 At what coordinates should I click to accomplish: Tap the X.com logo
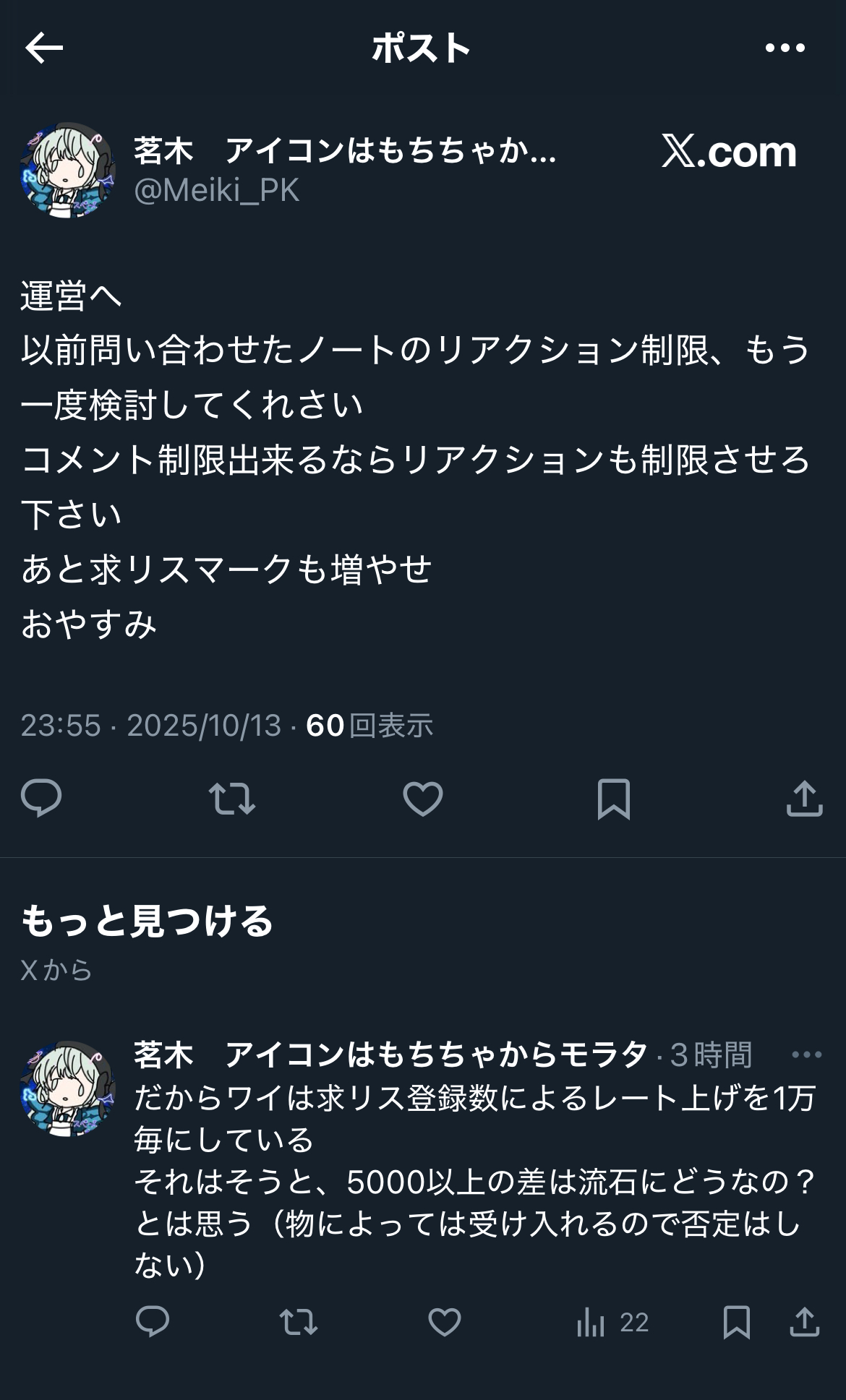click(729, 151)
